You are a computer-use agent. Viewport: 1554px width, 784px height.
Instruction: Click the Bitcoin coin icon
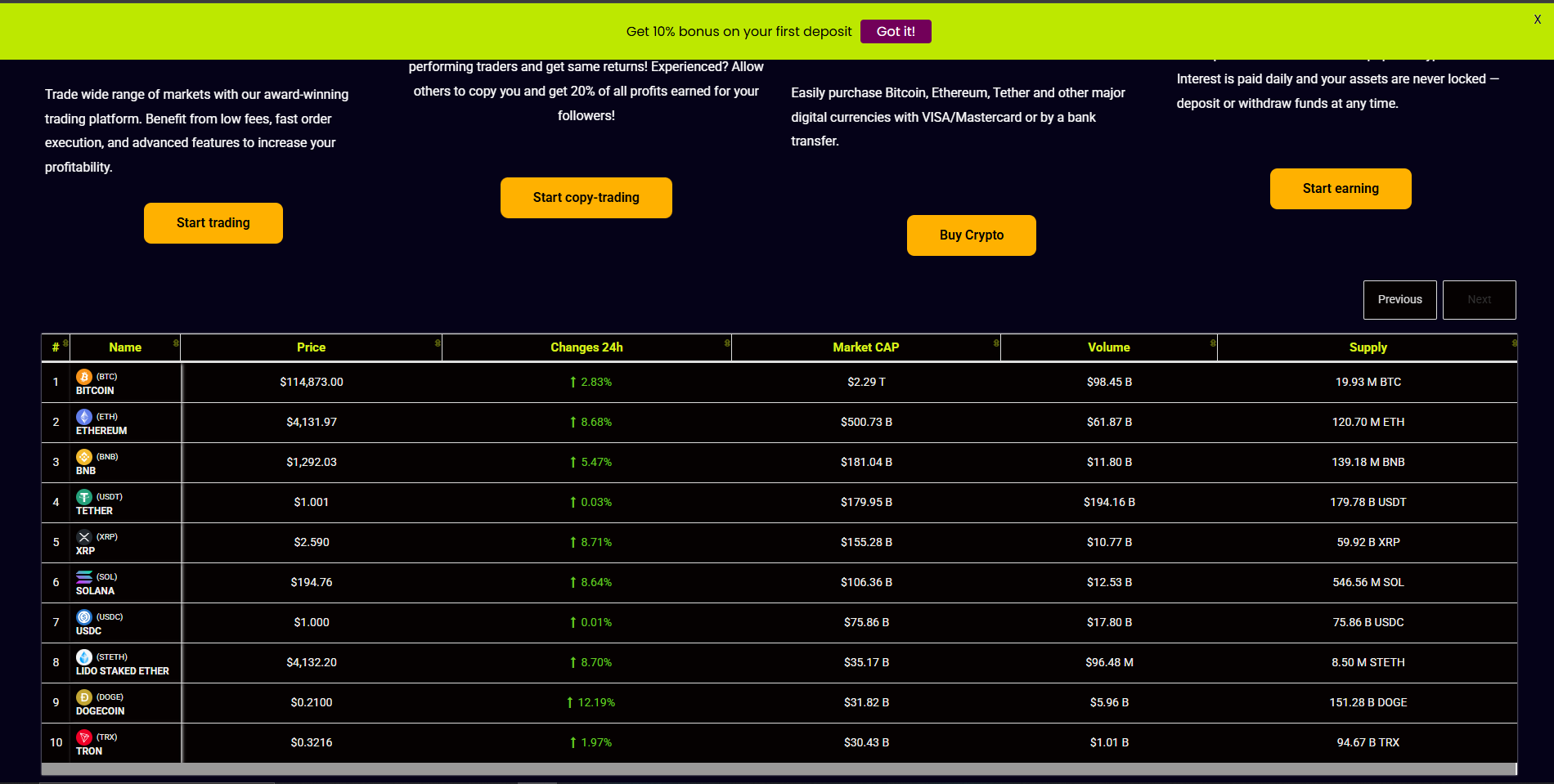tap(83, 377)
